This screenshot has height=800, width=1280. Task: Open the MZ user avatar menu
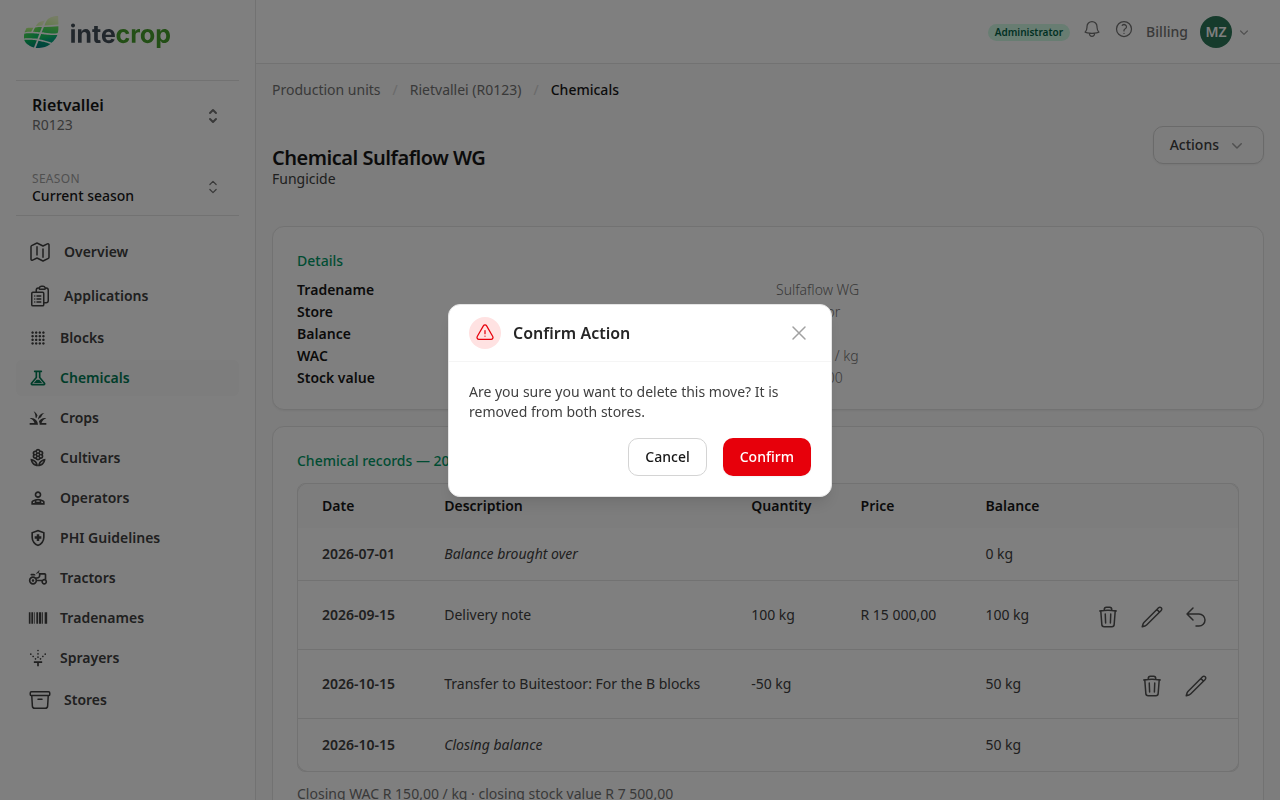pyautogui.click(x=1216, y=32)
